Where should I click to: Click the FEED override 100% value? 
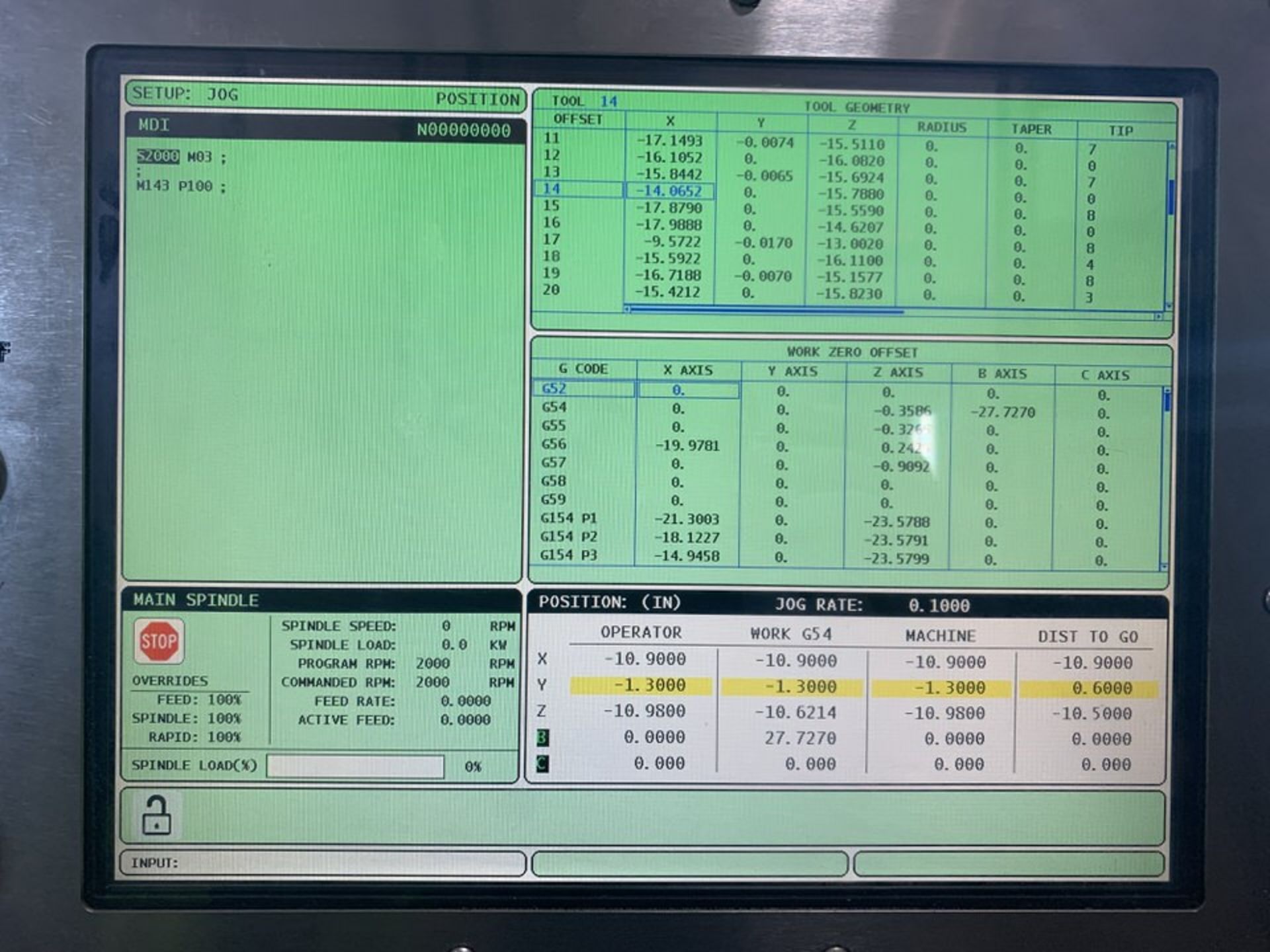coord(224,700)
